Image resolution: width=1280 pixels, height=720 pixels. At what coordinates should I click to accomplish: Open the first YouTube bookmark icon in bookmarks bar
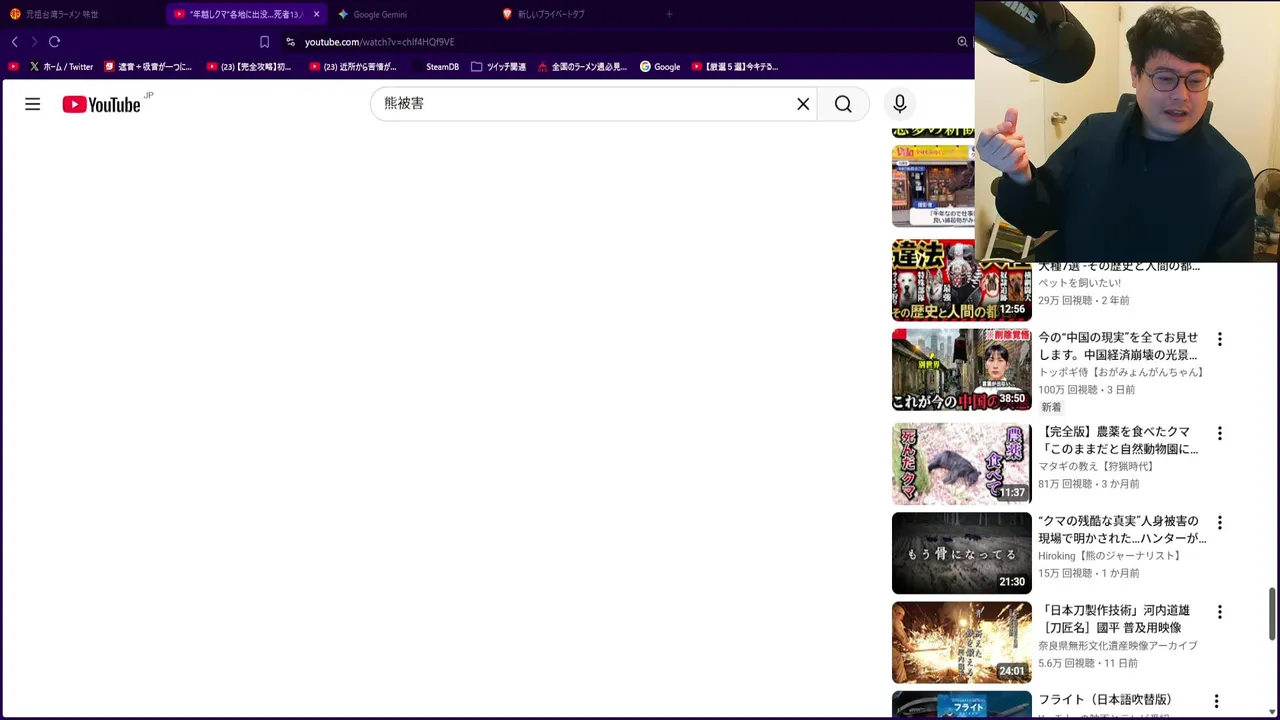tap(13, 67)
